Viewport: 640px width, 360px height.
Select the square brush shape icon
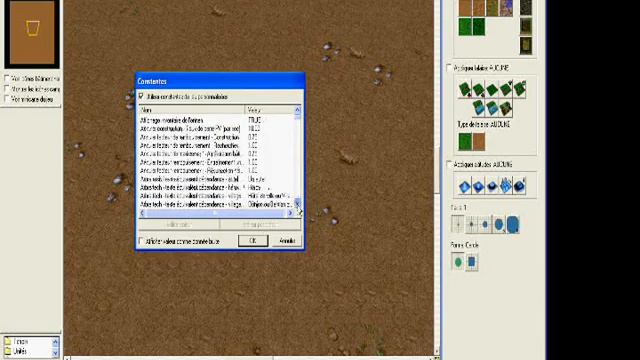coord(471,262)
